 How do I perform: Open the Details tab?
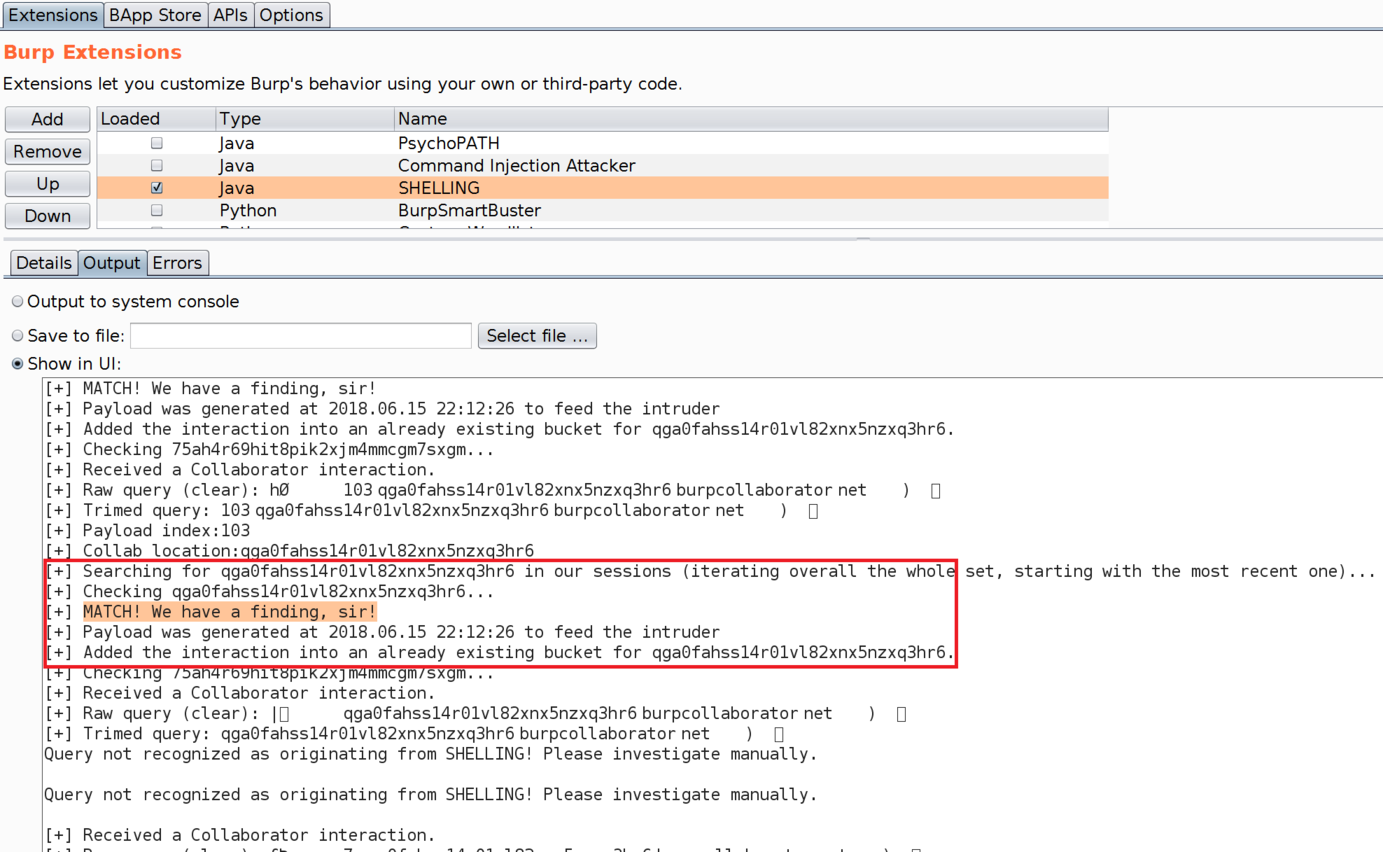[x=44, y=263]
